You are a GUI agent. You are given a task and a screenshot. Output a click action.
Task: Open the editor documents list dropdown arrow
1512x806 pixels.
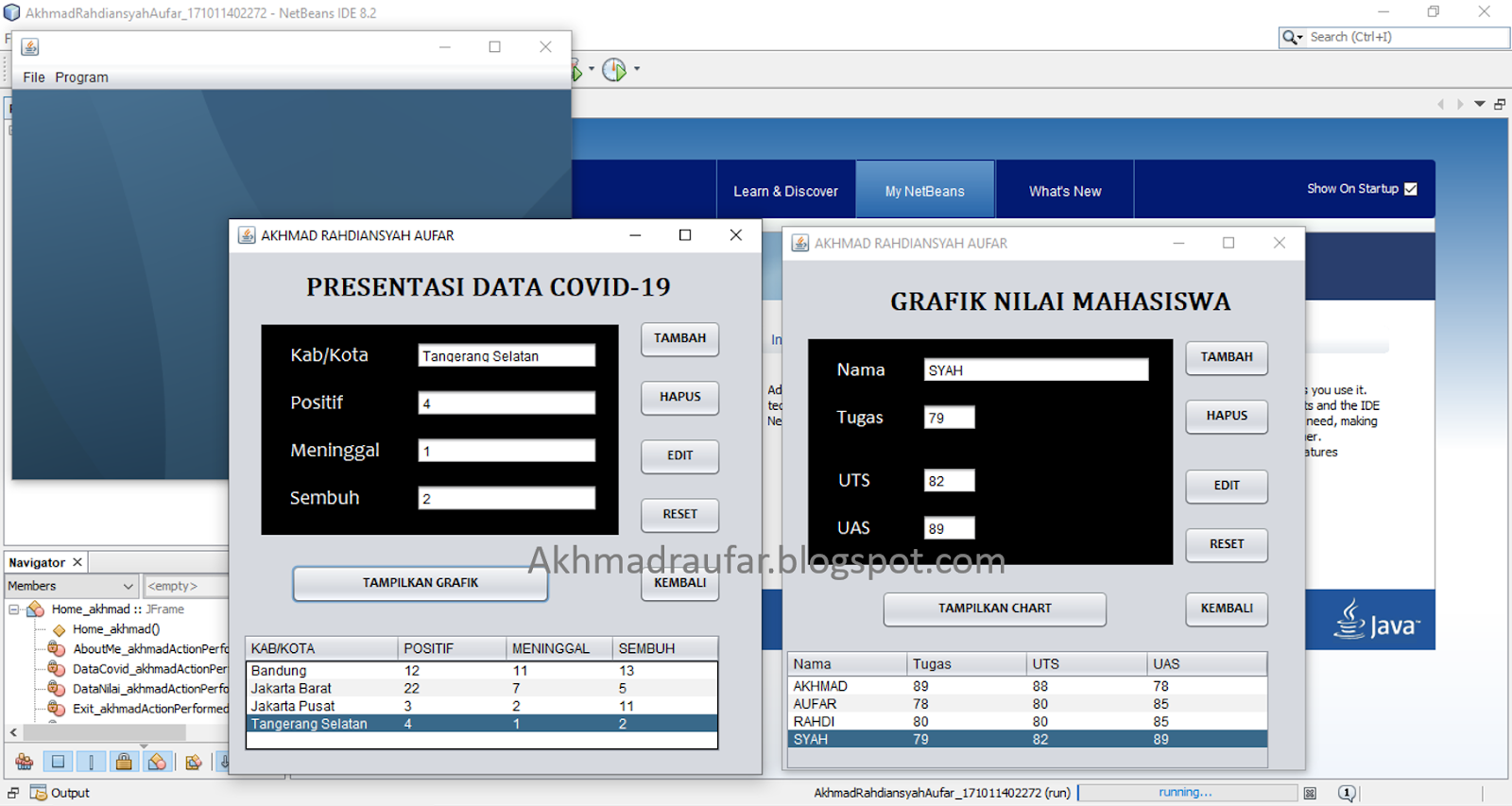click(x=1480, y=104)
